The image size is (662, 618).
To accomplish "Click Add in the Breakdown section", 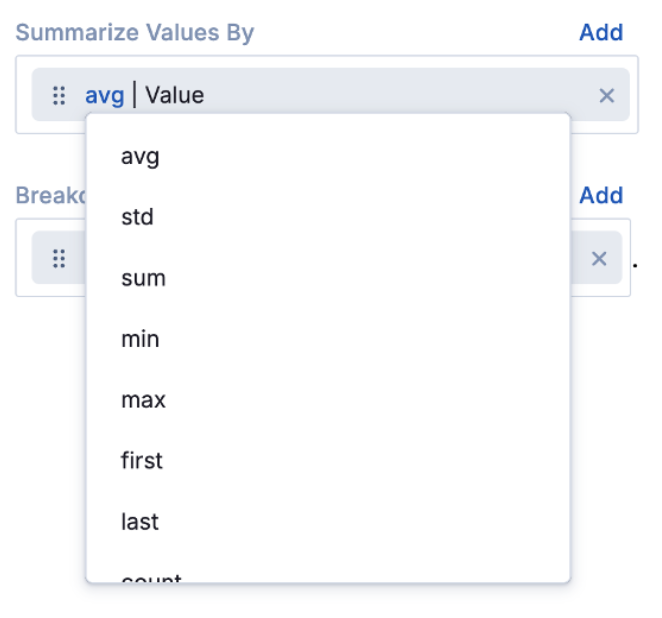I will click(x=601, y=195).
